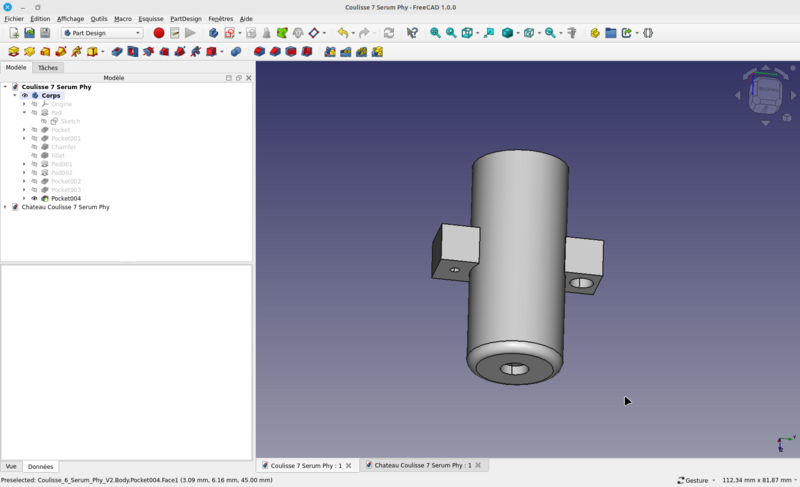This screenshot has height=487, width=800.
Task: Toggle visibility of Pocket004
Action: tap(34, 198)
